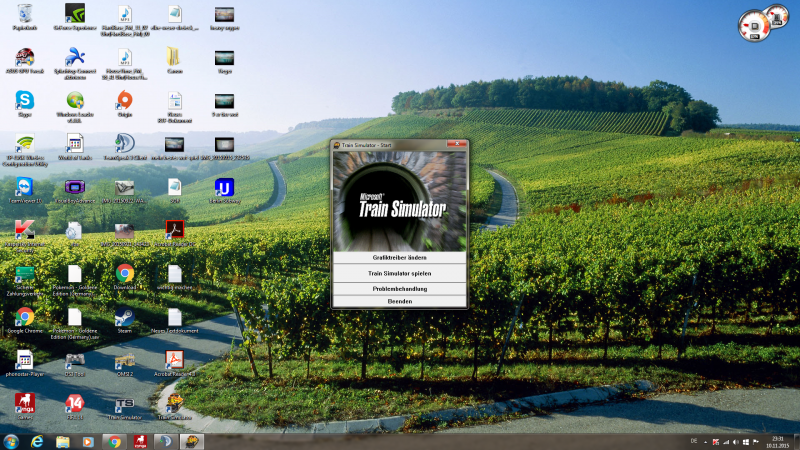This screenshot has height=450, width=800.
Task: Click the DE language indicator
Action: click(x=693, y=441)
